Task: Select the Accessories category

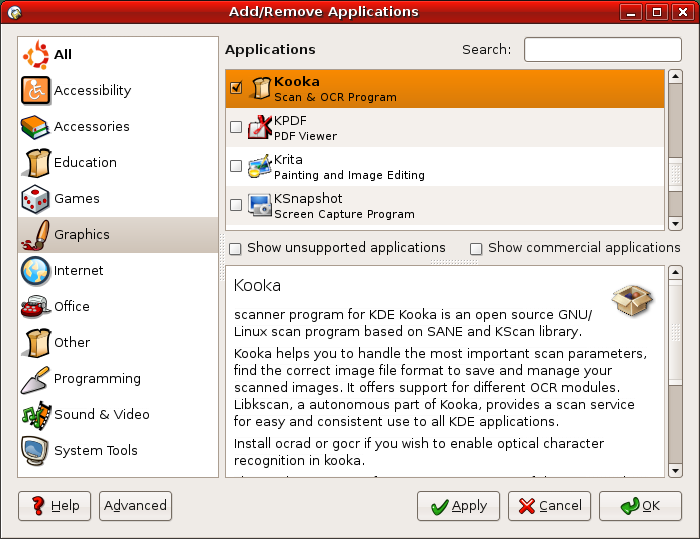Action: [91, 127]
